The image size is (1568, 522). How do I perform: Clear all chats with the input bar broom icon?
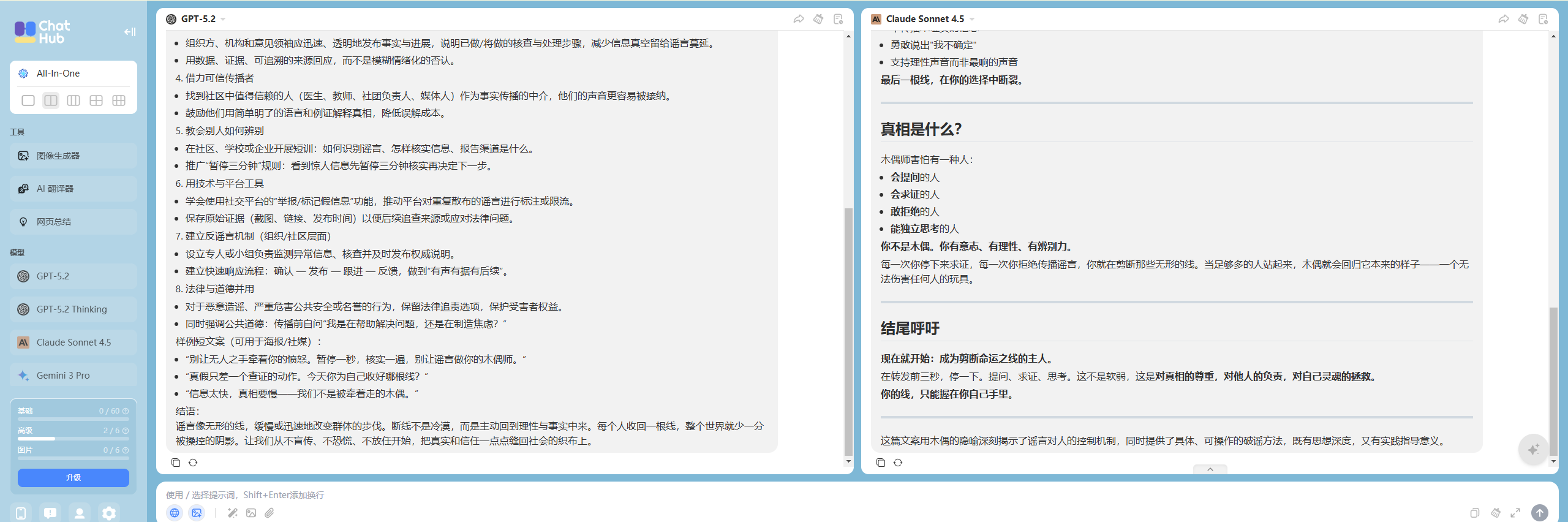[1496, 513]
